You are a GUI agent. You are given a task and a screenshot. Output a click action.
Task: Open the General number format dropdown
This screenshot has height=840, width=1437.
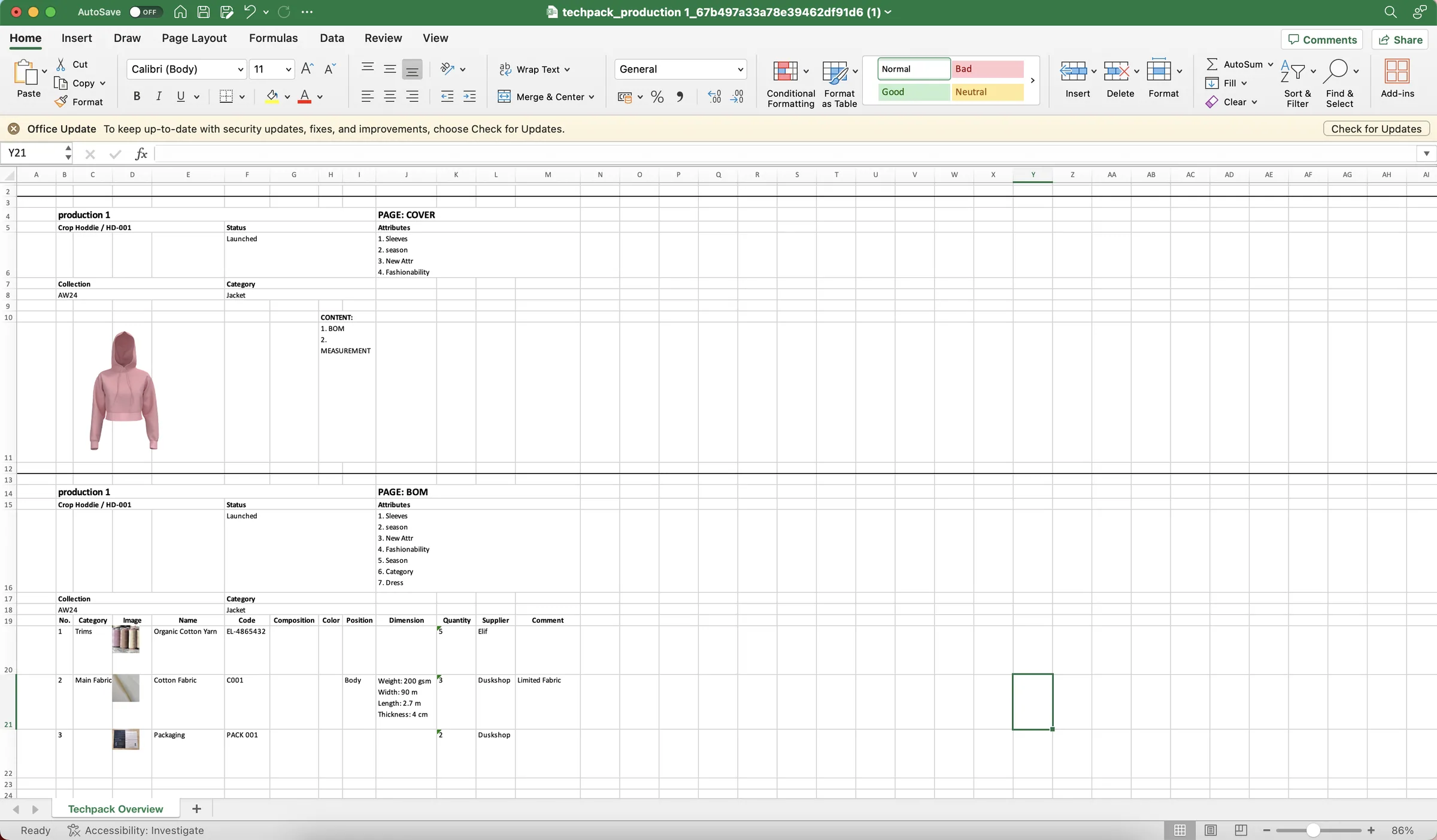[740, 69]
